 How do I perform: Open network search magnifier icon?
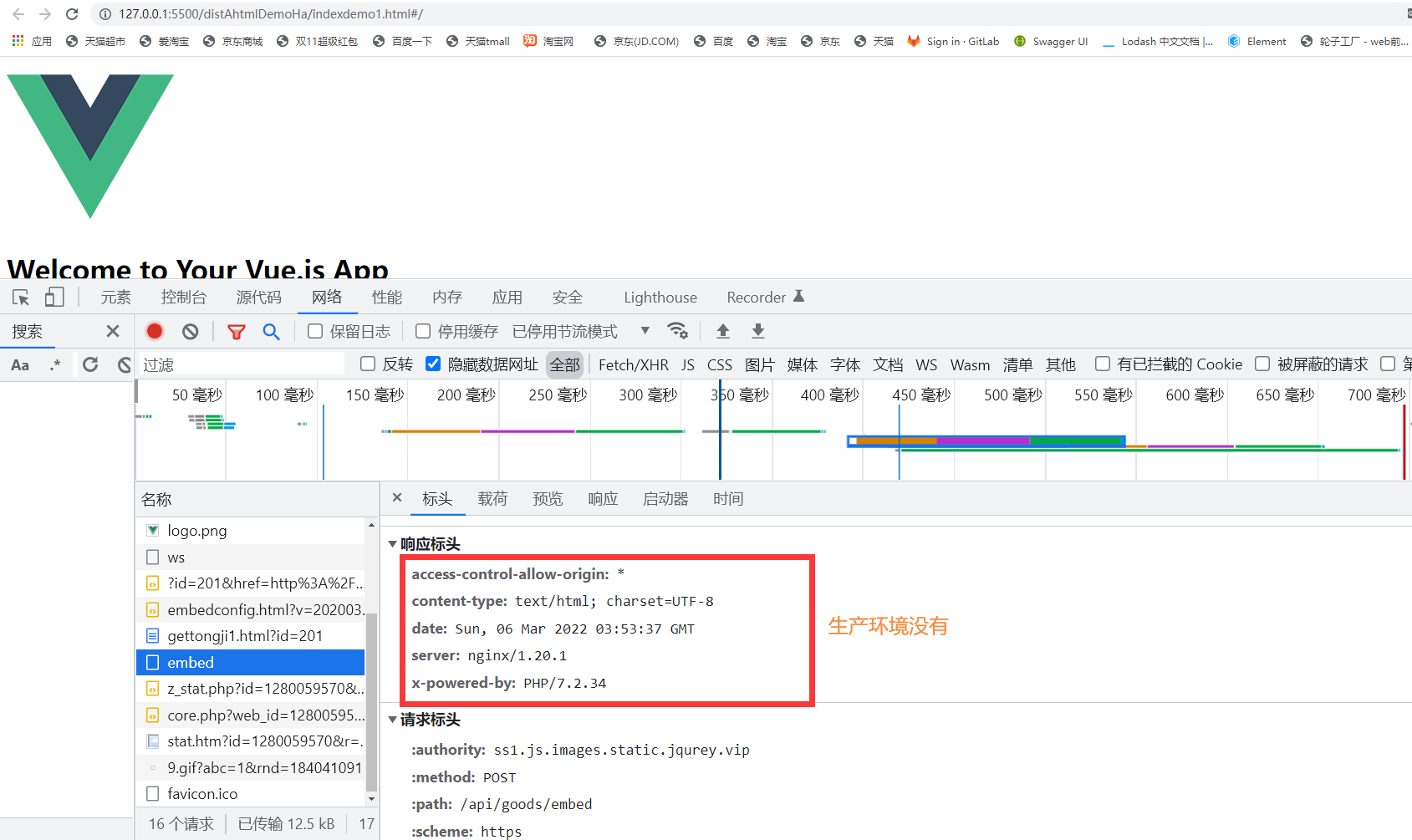[x=271, y=331]
